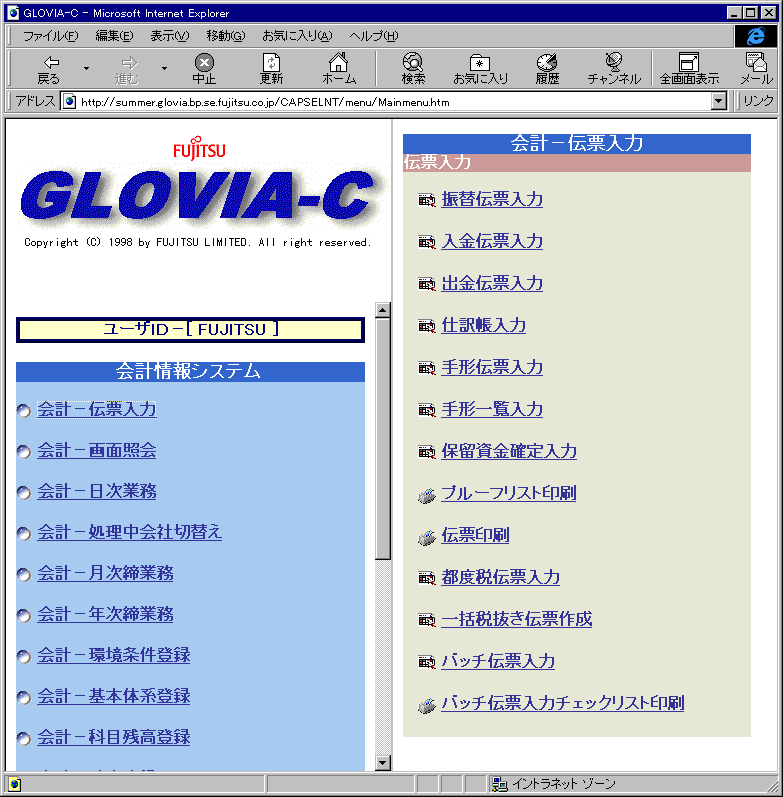Click the Forward (進む) toolbar button
Screen dimensions: 783x797
[x=128, y=69]
